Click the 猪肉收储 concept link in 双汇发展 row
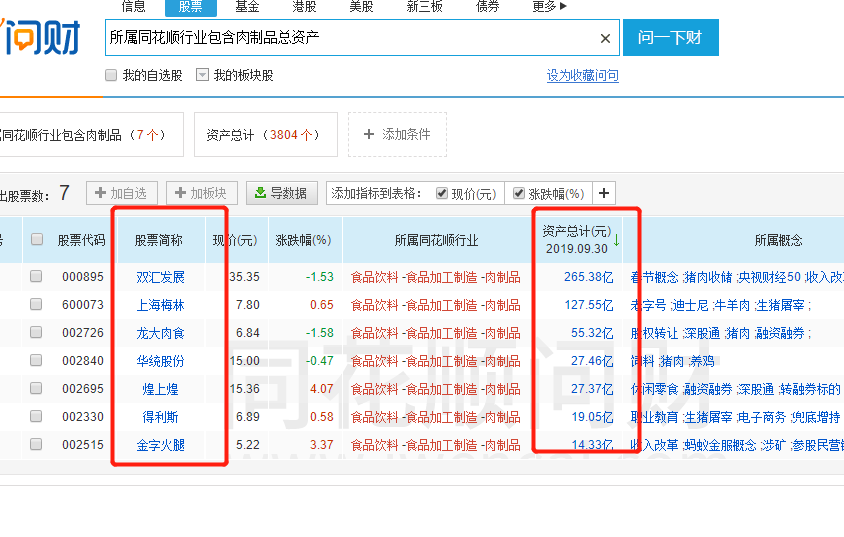844x537 pixels. tap(708, 277)
